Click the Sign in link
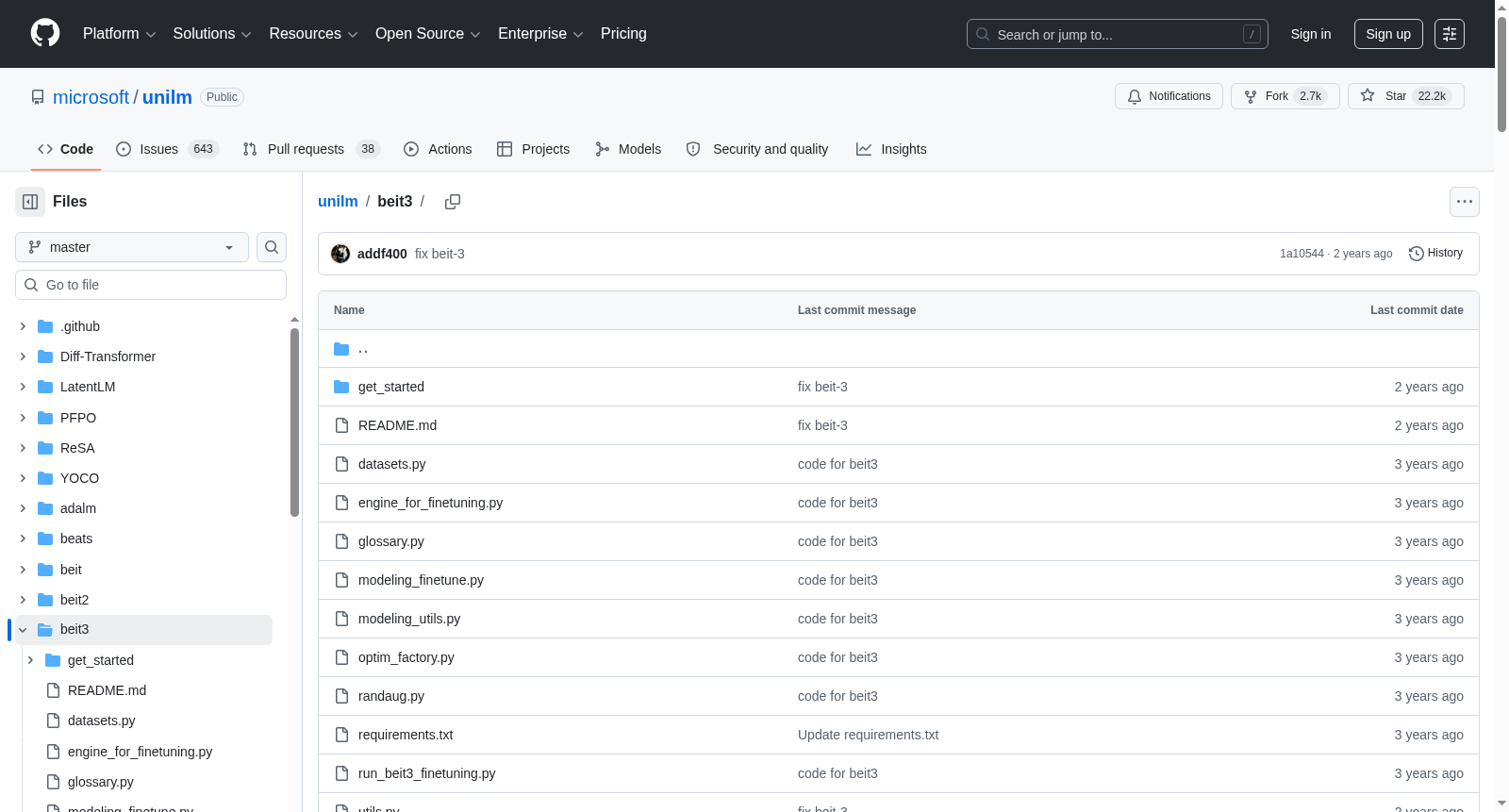The width and height of the screenshot is (1509, 812). click(1311, 34)
